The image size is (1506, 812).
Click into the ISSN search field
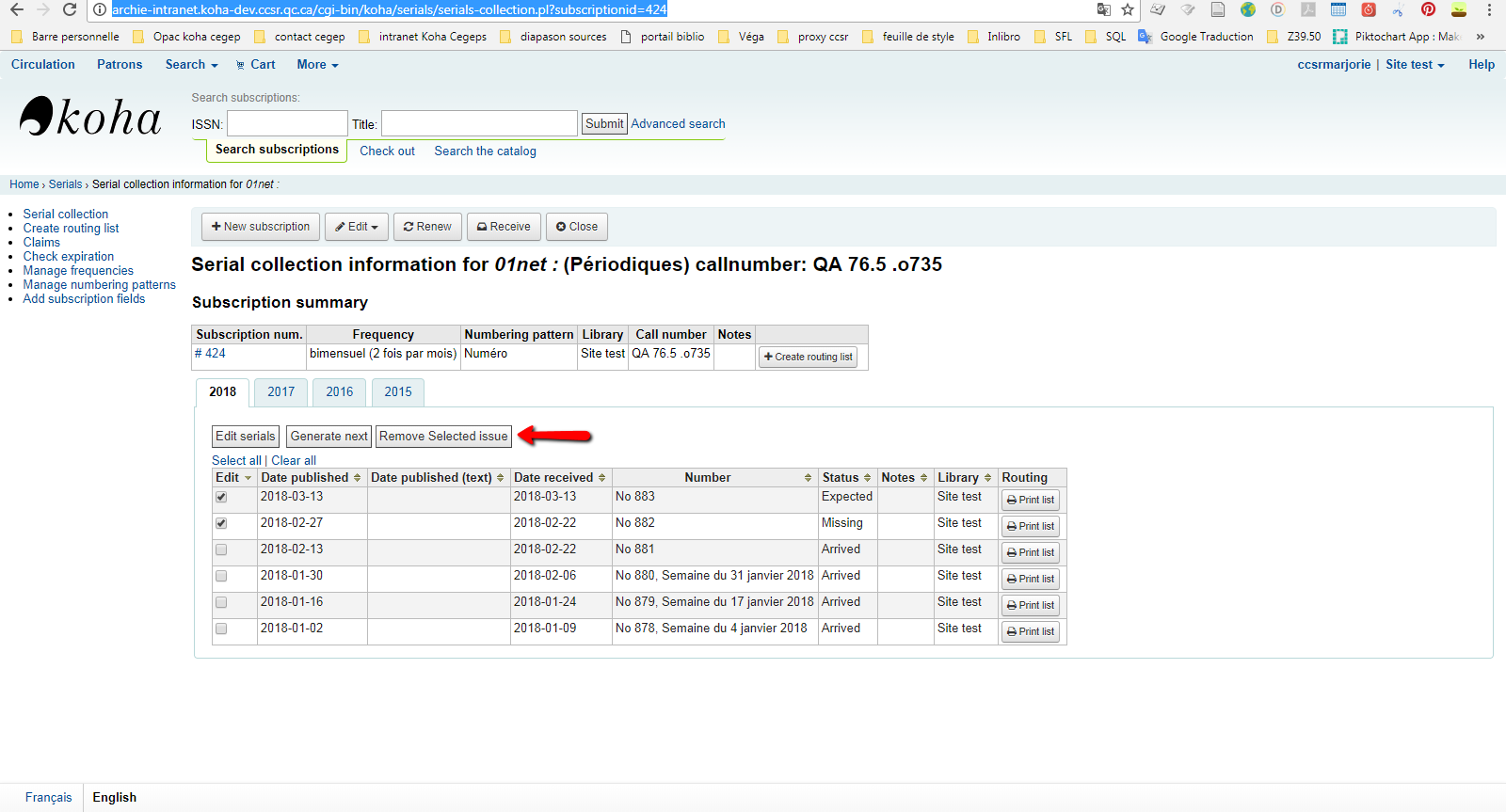tap(287, 124)
